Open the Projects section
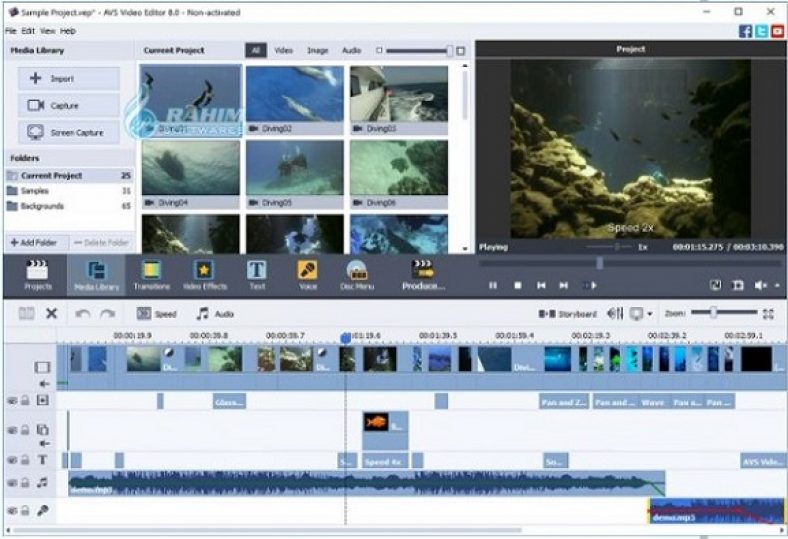This screenshot has width=788, height=539. click(x=38, y=274)
